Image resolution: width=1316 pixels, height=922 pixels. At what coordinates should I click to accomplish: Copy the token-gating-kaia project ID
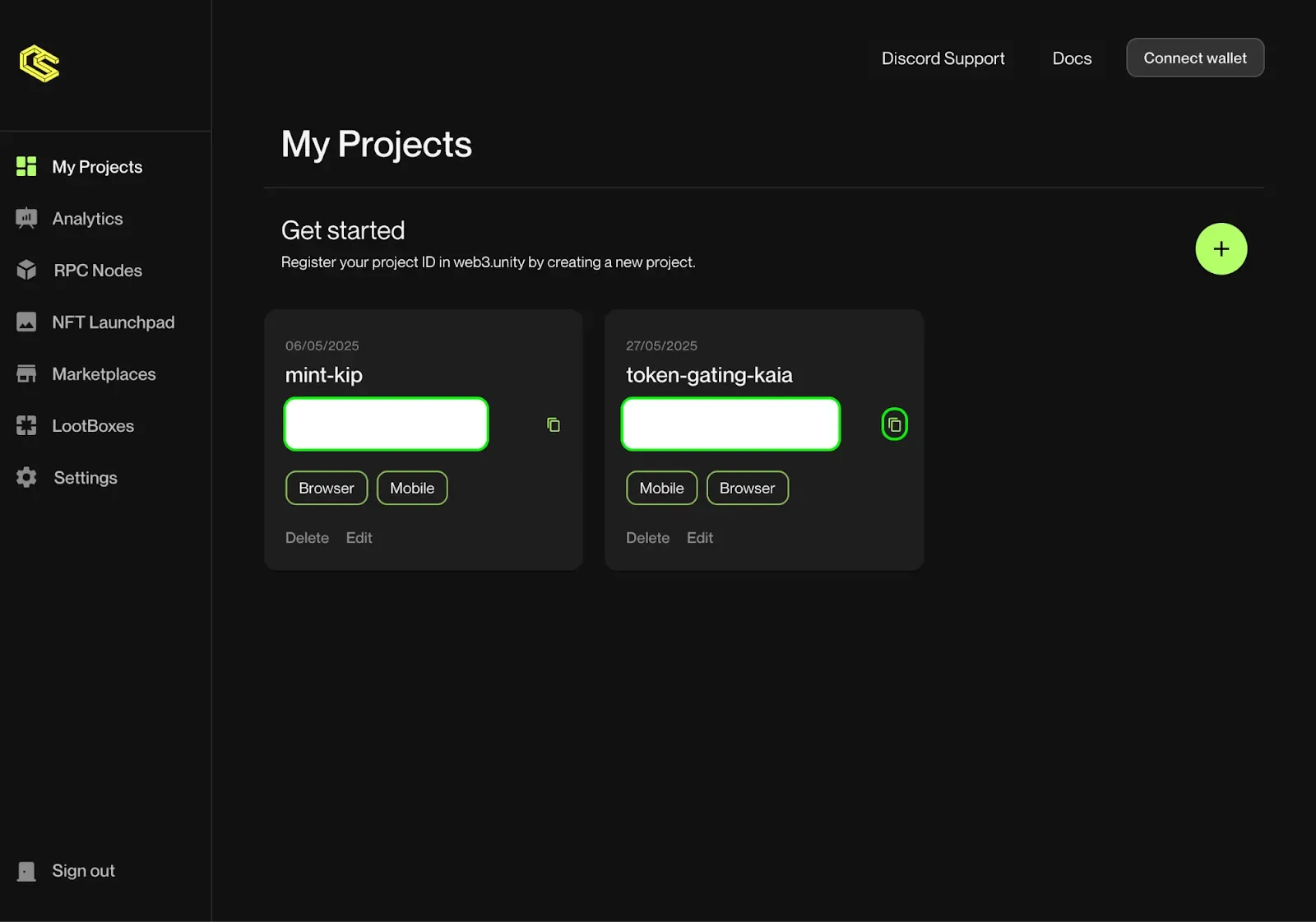894,425
